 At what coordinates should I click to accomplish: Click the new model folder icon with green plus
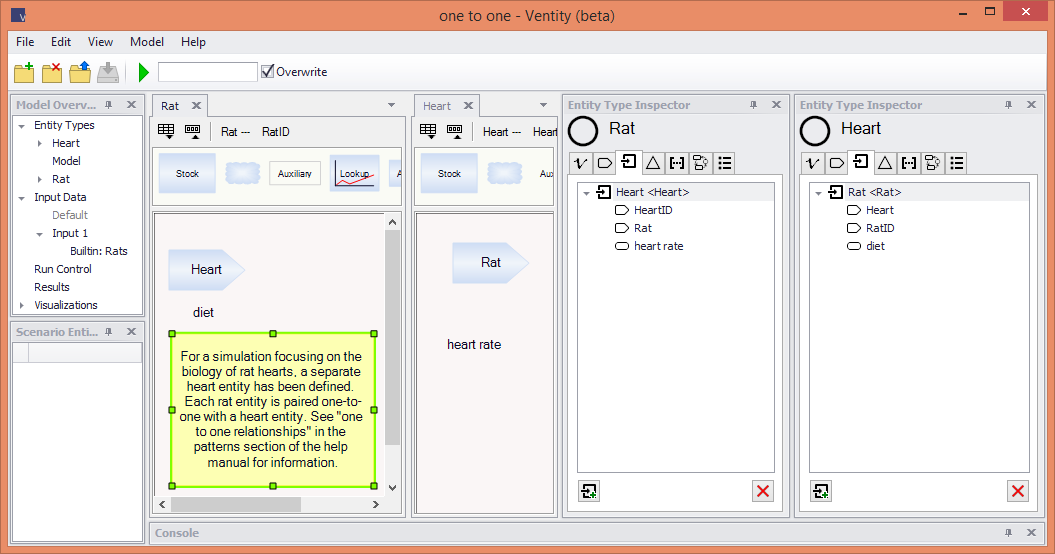coord(24,72)
